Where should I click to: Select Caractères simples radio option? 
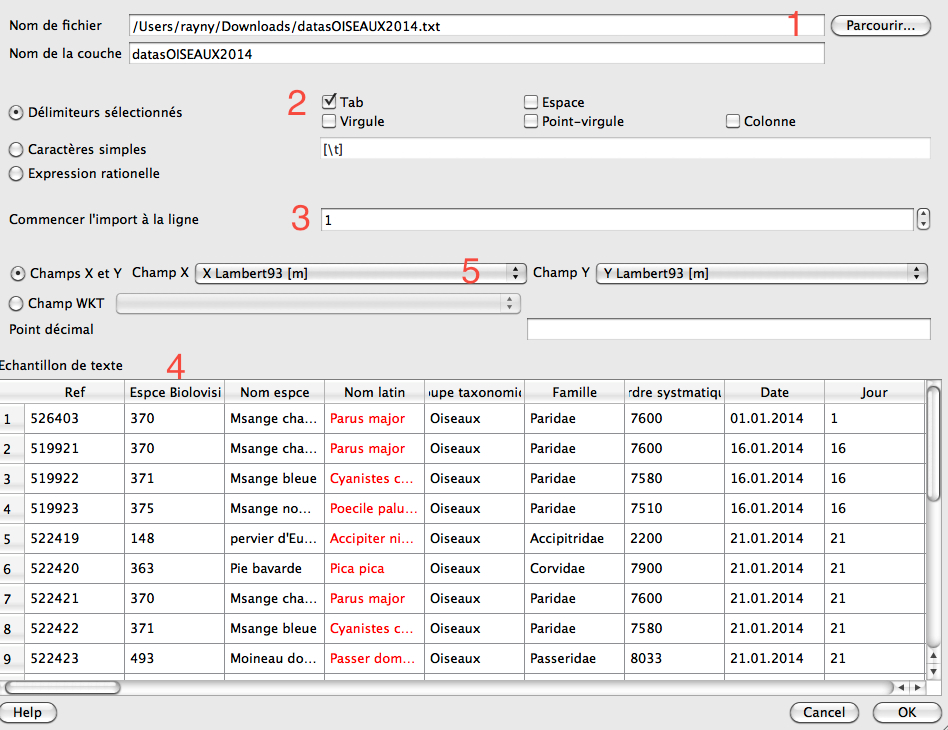coord(16,149)
